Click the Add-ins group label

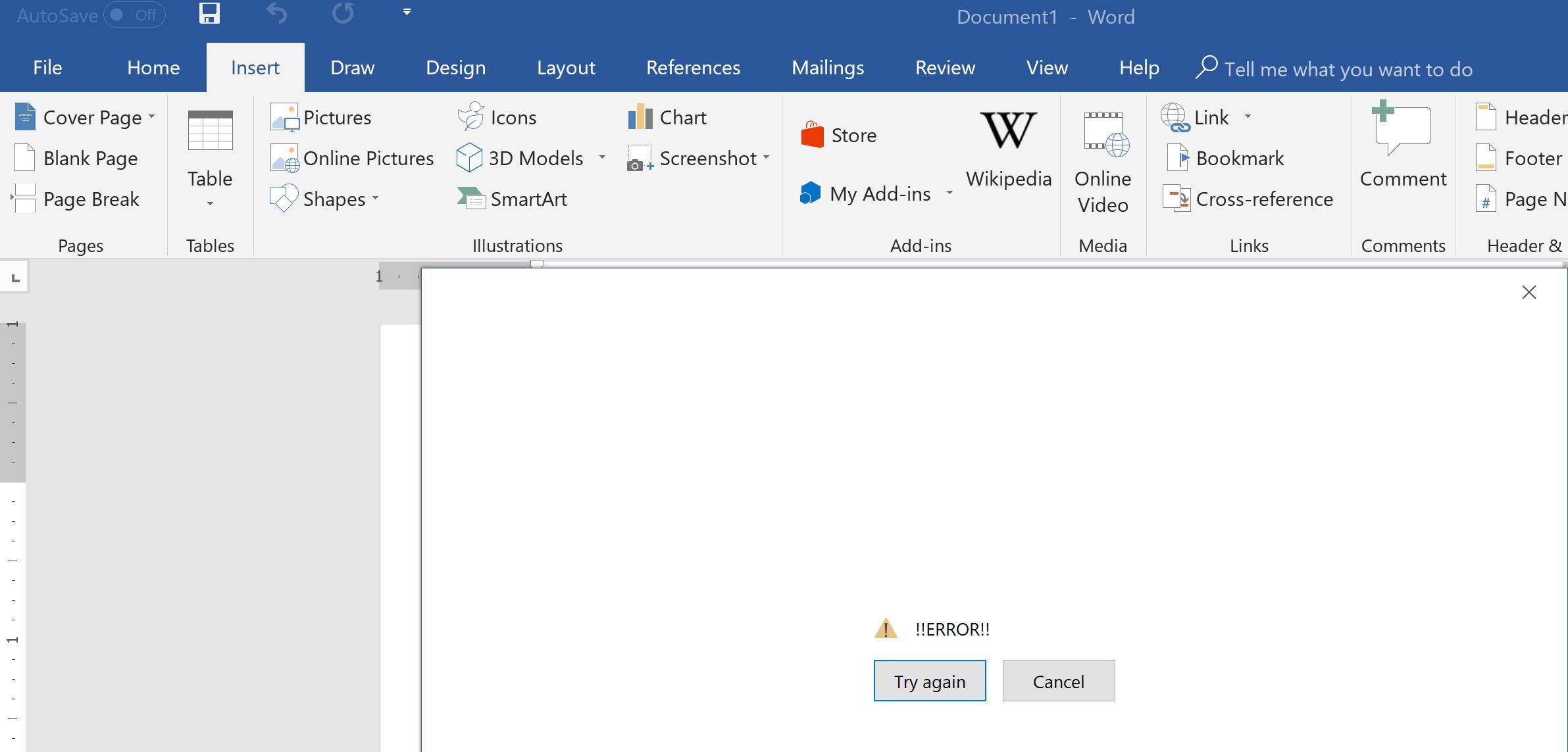pos(921,245)
